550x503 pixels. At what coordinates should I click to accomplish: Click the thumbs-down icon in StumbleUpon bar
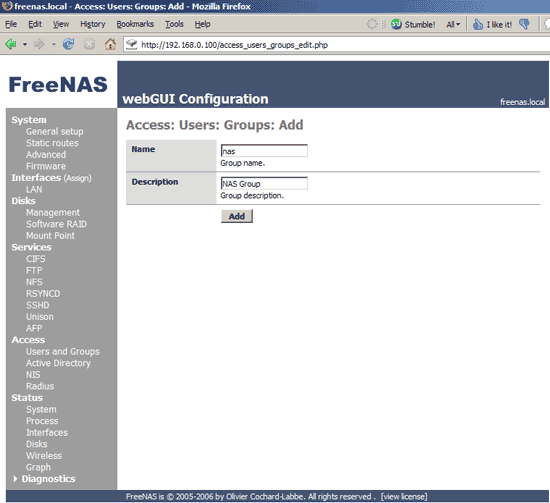[x=524, y=24]
